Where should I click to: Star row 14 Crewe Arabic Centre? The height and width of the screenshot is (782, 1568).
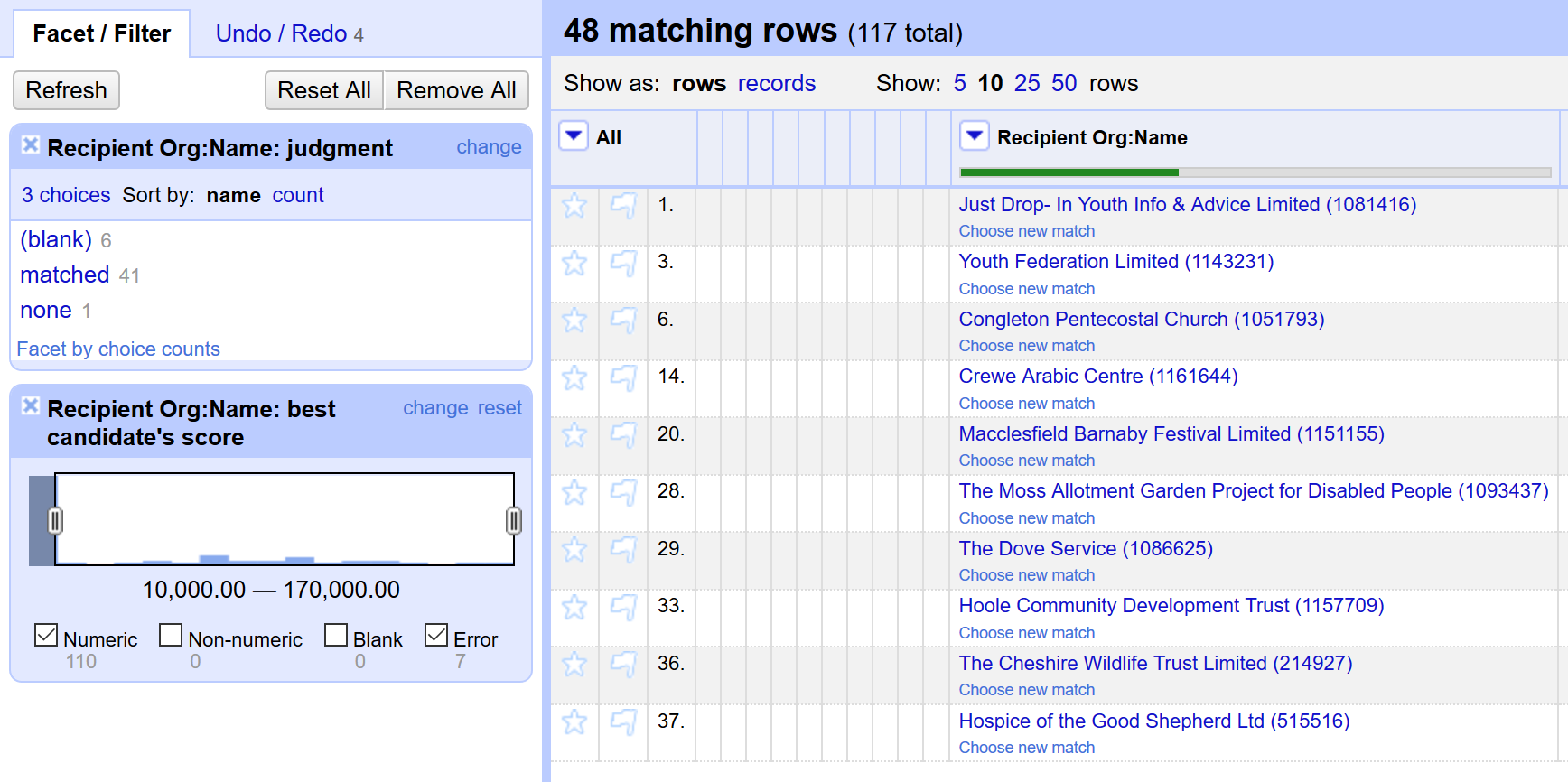point(574,378)
